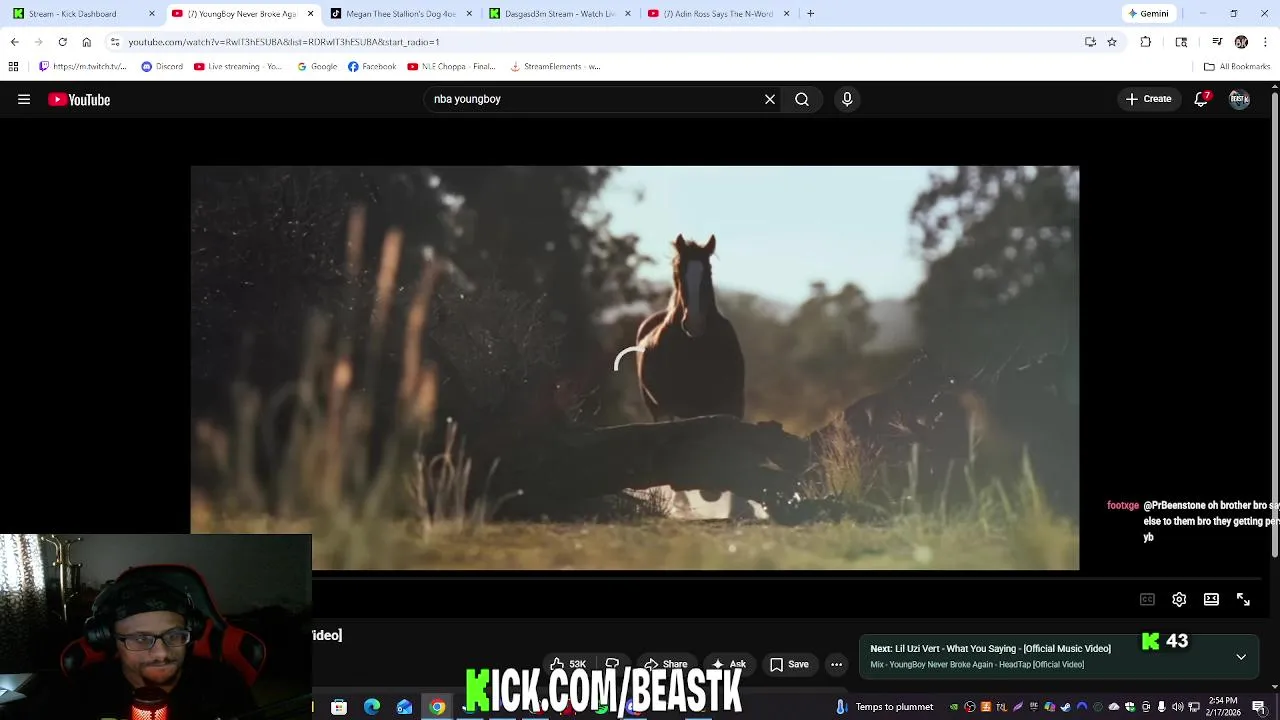1280x720 pixels.
Task: Open YouTube notifications bell
Action: (x=1201, y=99)
